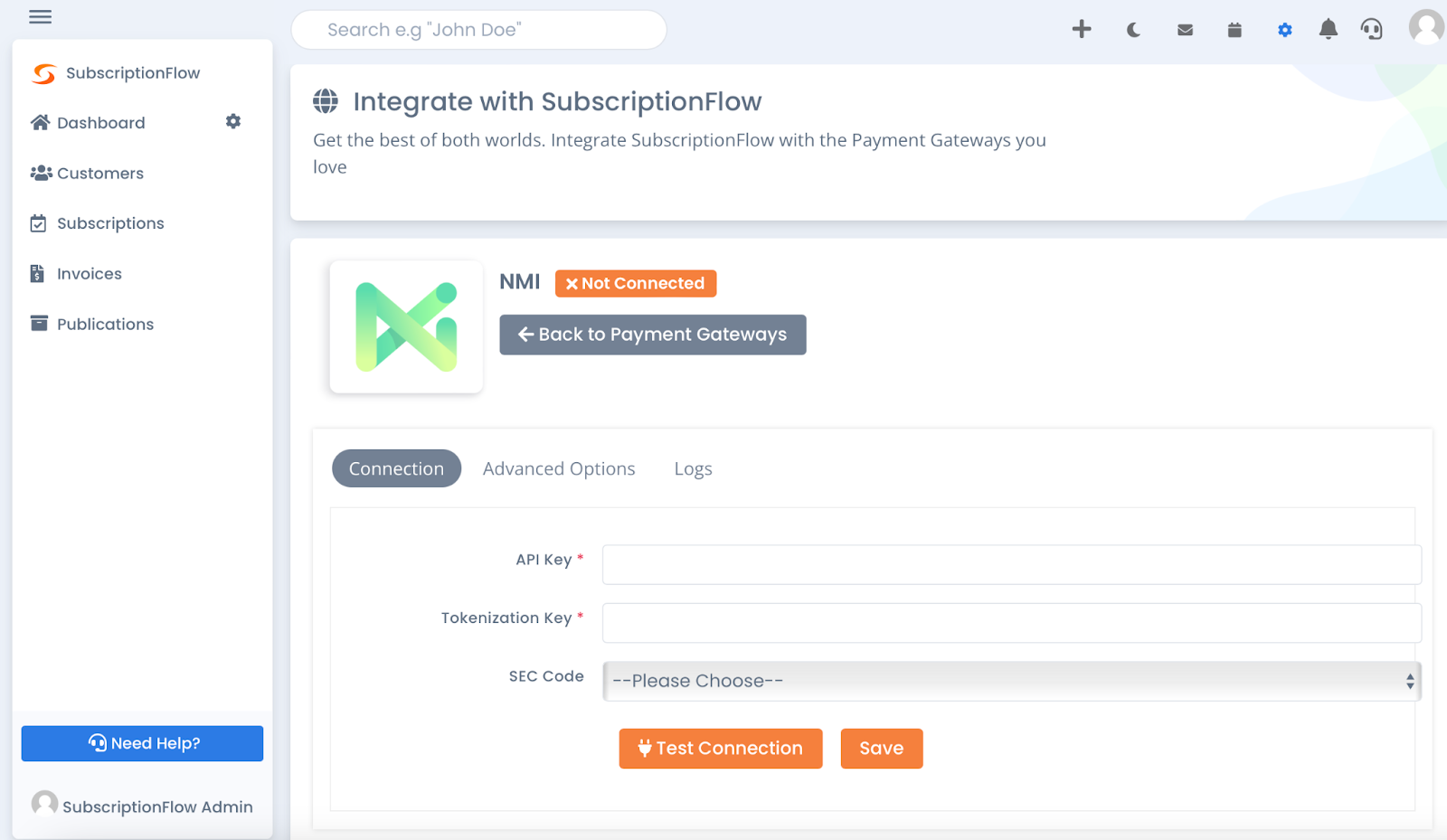
Task: Click the Test Connection button
Action: point(721,749)
